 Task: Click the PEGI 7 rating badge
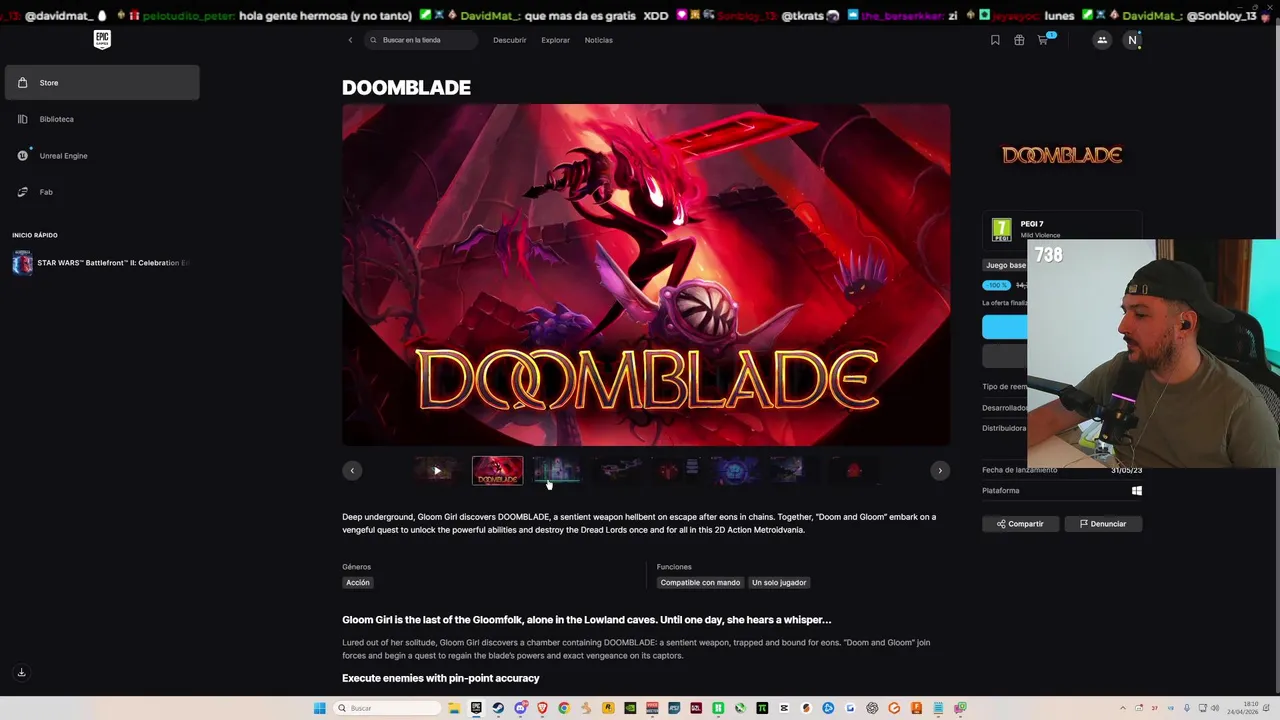click(x=1001, y=230)
